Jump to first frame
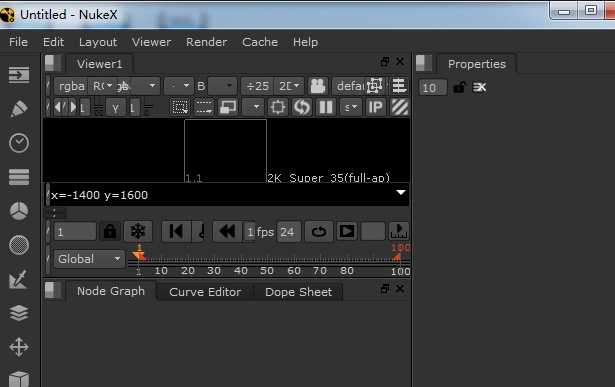The image size is (615, 387). 176,231
